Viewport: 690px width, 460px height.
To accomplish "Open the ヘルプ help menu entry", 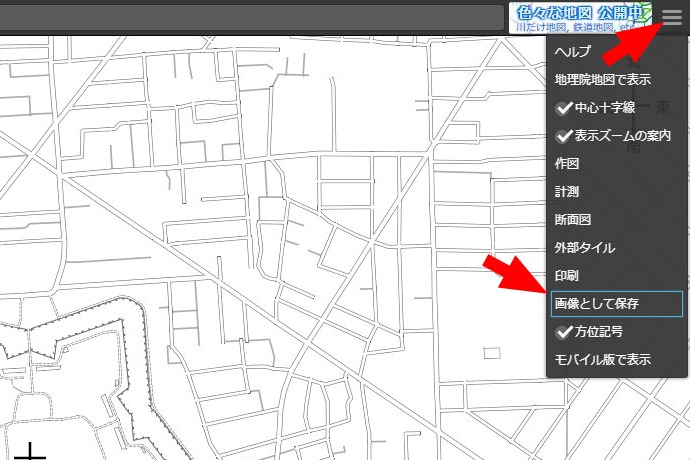I will click(573, 51).
